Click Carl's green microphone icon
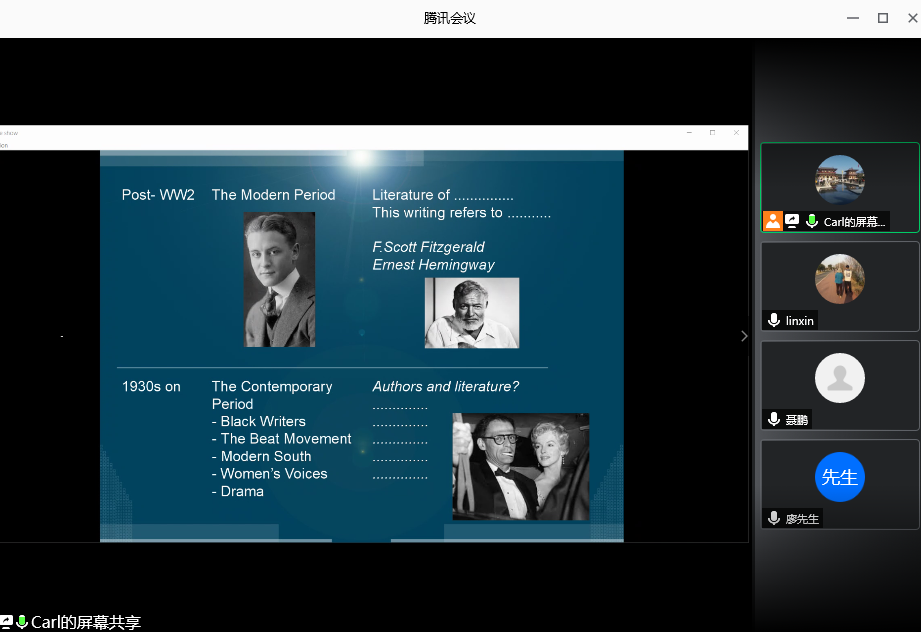This screenshot has height=632, width=921. (811, 222)
